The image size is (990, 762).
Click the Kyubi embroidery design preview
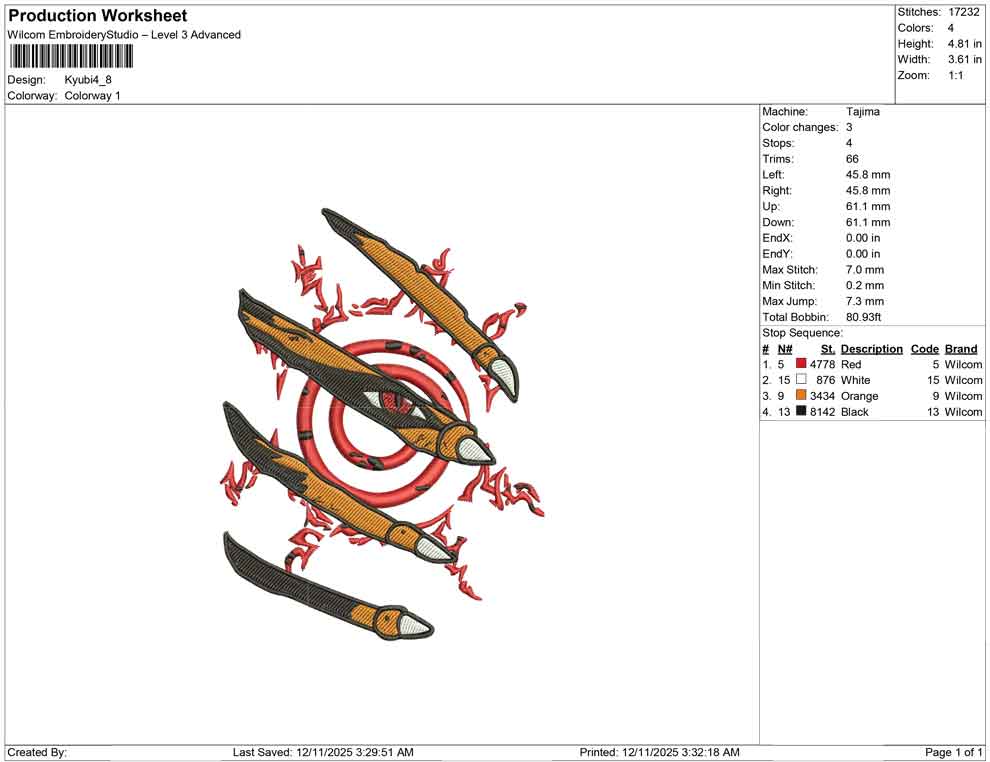click(x=383, y=425)
